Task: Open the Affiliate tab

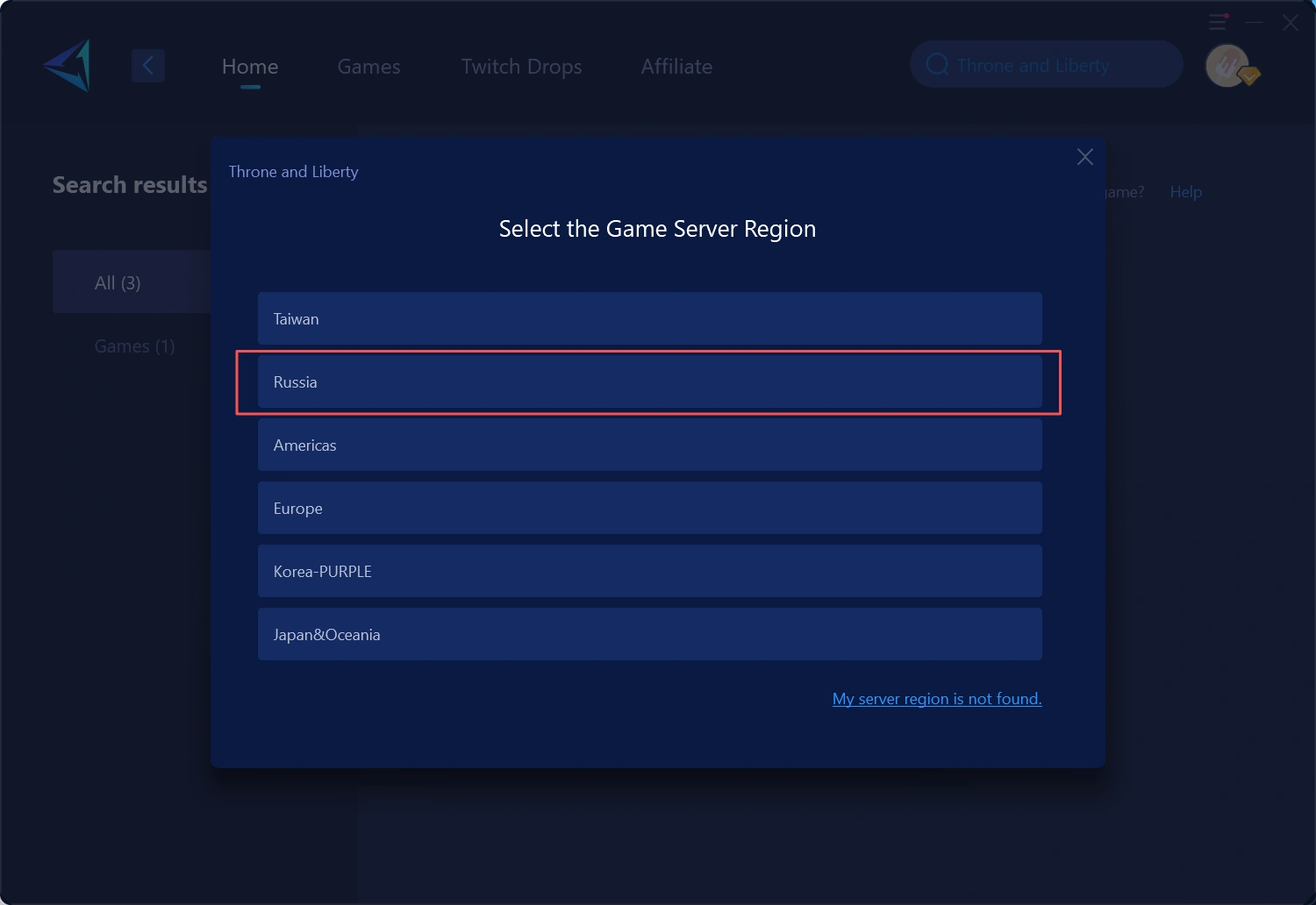Action: click(676, 67)
